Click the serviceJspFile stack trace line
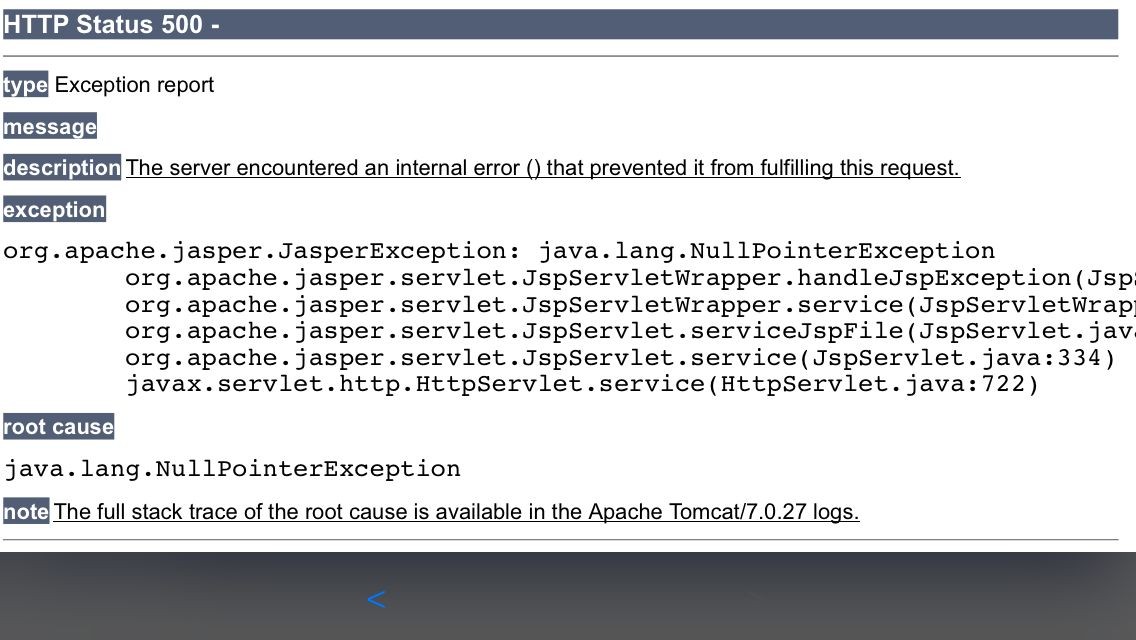This screenshot has width=1136, height=640. pyautogui.click(x=628, y=331)
